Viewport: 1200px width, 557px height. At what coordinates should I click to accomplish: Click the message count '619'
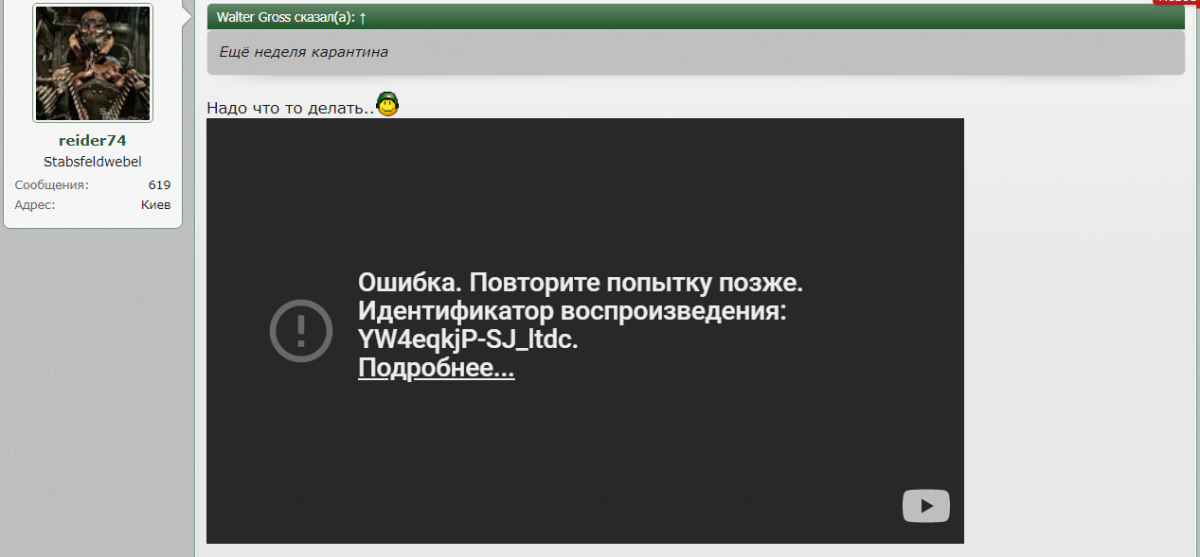coord(159,185)
